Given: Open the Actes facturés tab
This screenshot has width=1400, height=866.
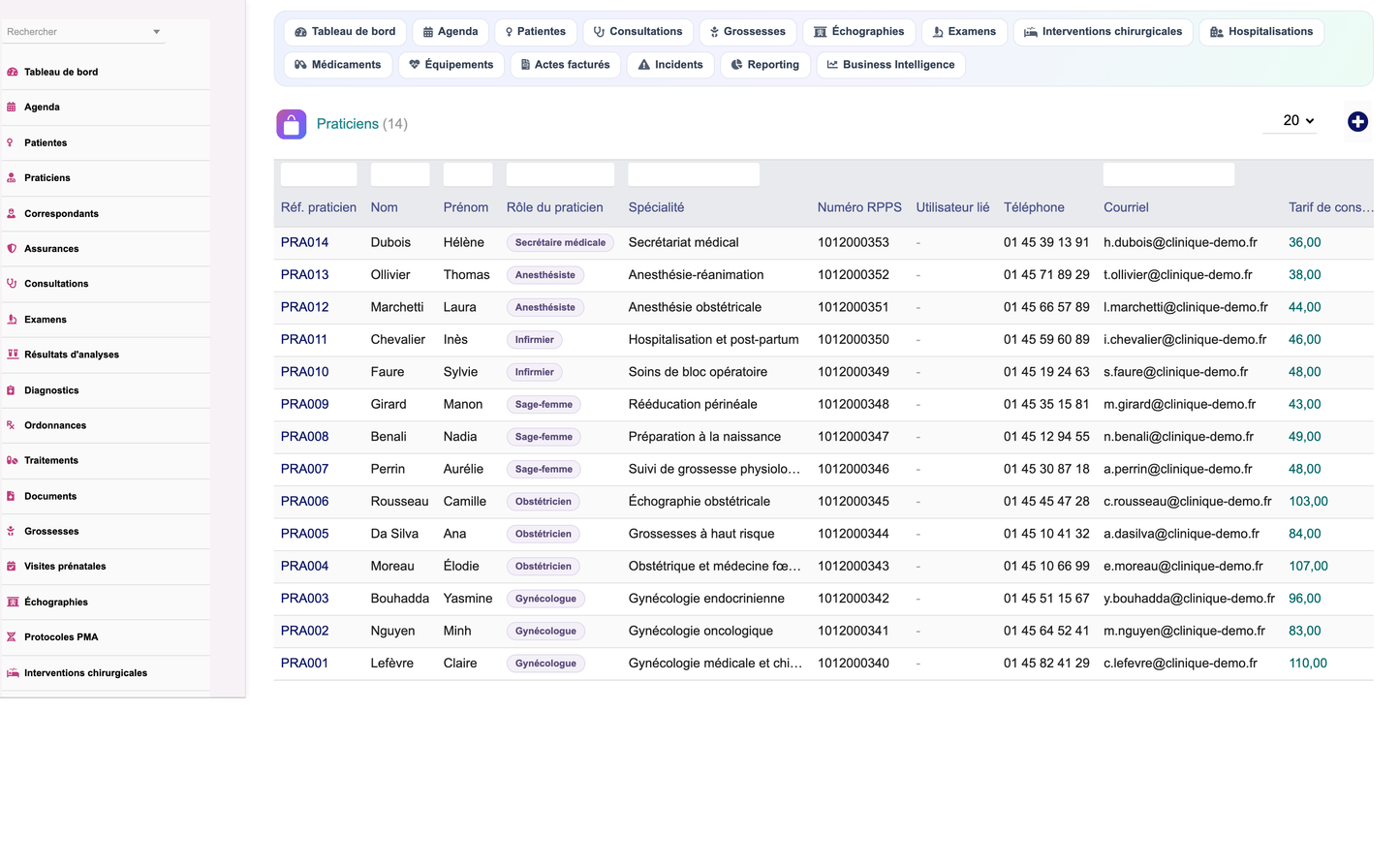Looking at the screenshot, I should [x=566, y=65].
